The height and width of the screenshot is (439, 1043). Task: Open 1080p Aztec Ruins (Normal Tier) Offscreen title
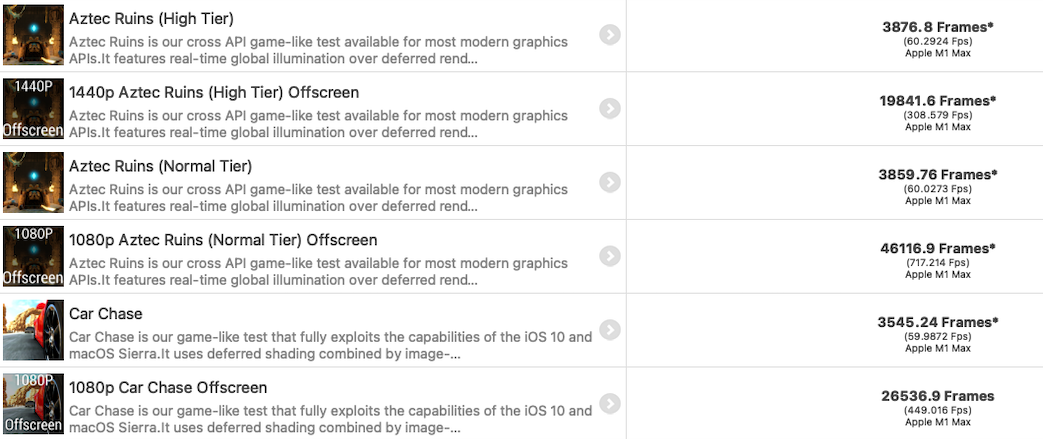(223, 240)
